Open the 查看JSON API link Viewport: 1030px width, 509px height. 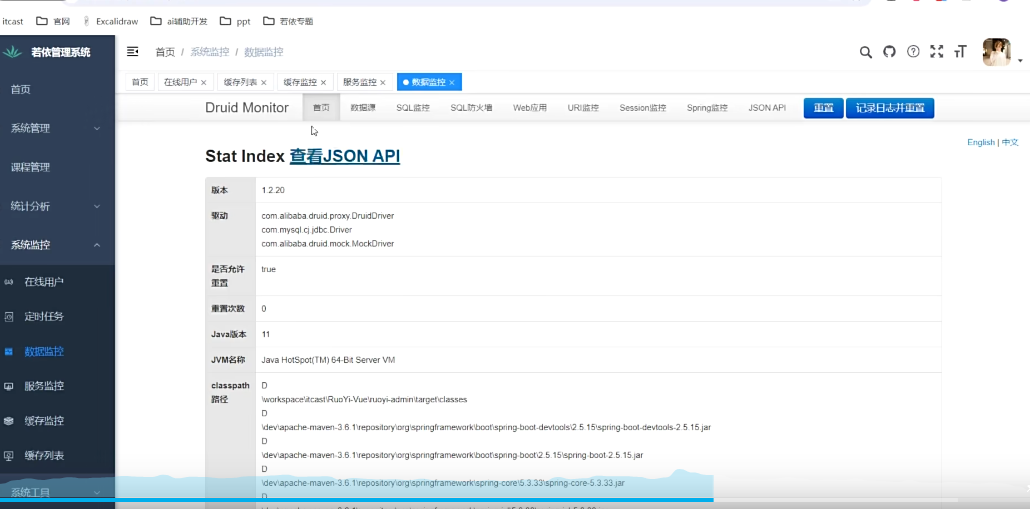point(345,156)
